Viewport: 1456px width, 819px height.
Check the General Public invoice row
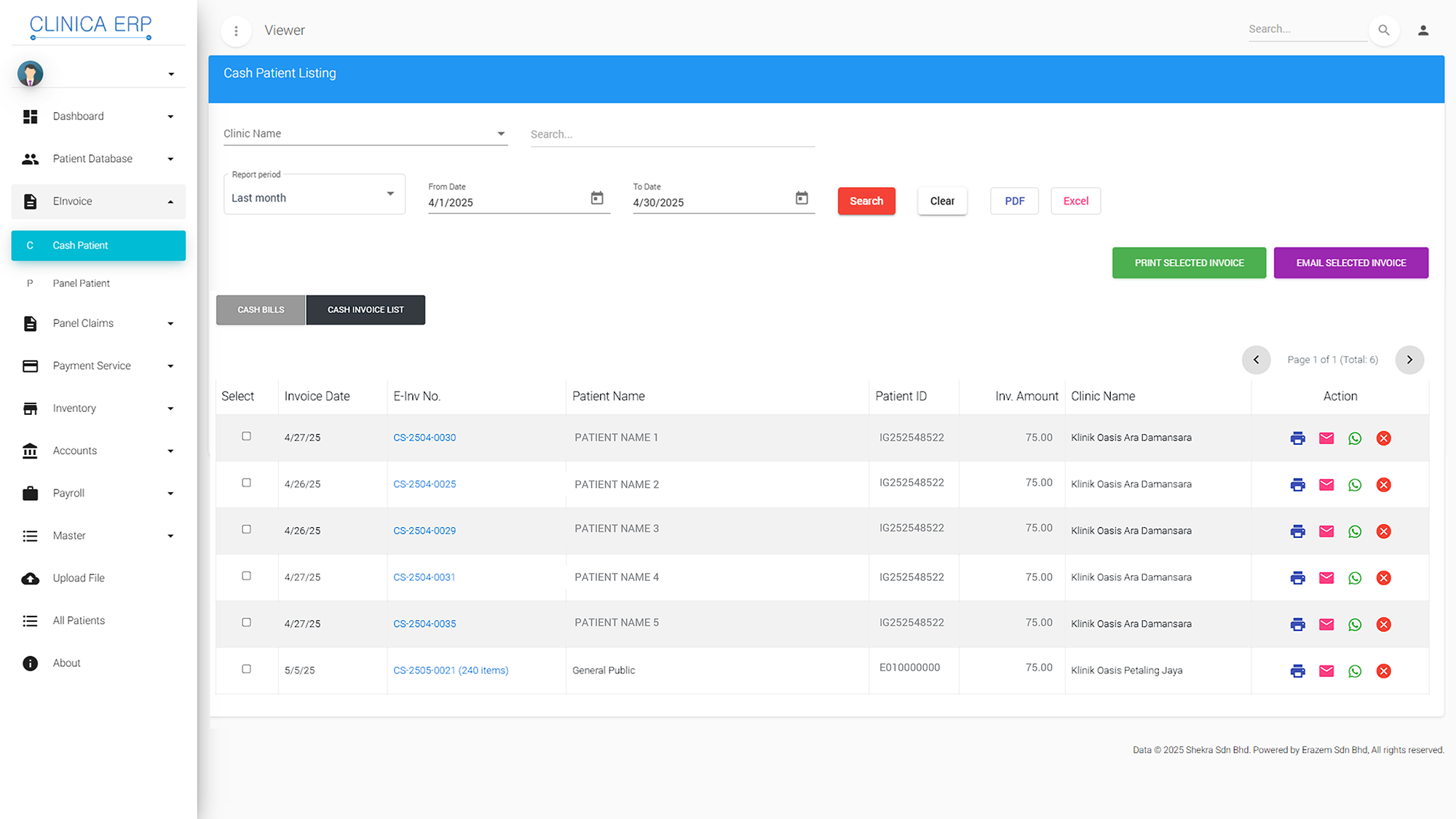(x=247, y=670)
